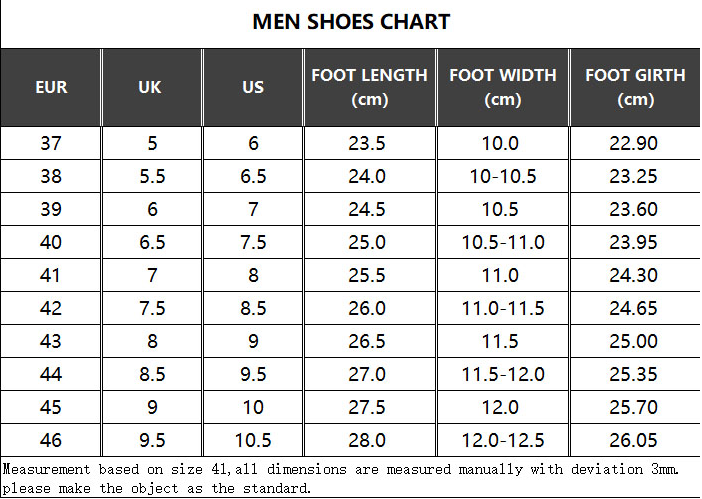
Task: Select EUR size 41 cell
Action: click(x=51, y=275)
